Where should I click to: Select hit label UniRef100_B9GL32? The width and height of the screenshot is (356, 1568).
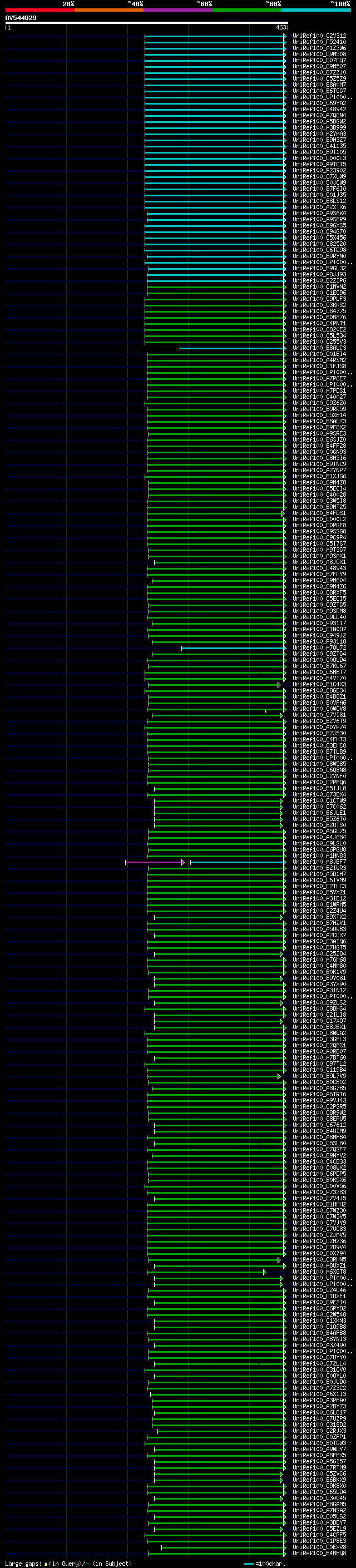pyautogui.click(x=319, y=269)
